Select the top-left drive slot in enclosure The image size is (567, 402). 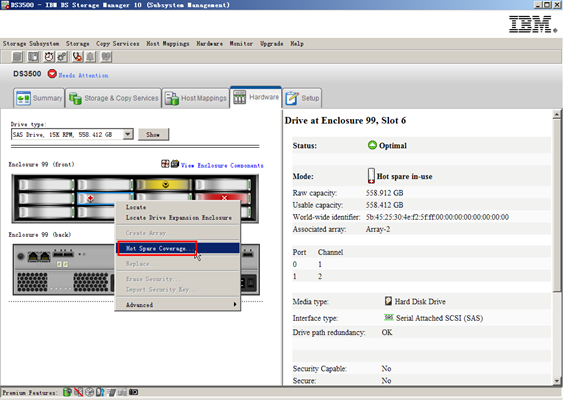pos(46,185)
